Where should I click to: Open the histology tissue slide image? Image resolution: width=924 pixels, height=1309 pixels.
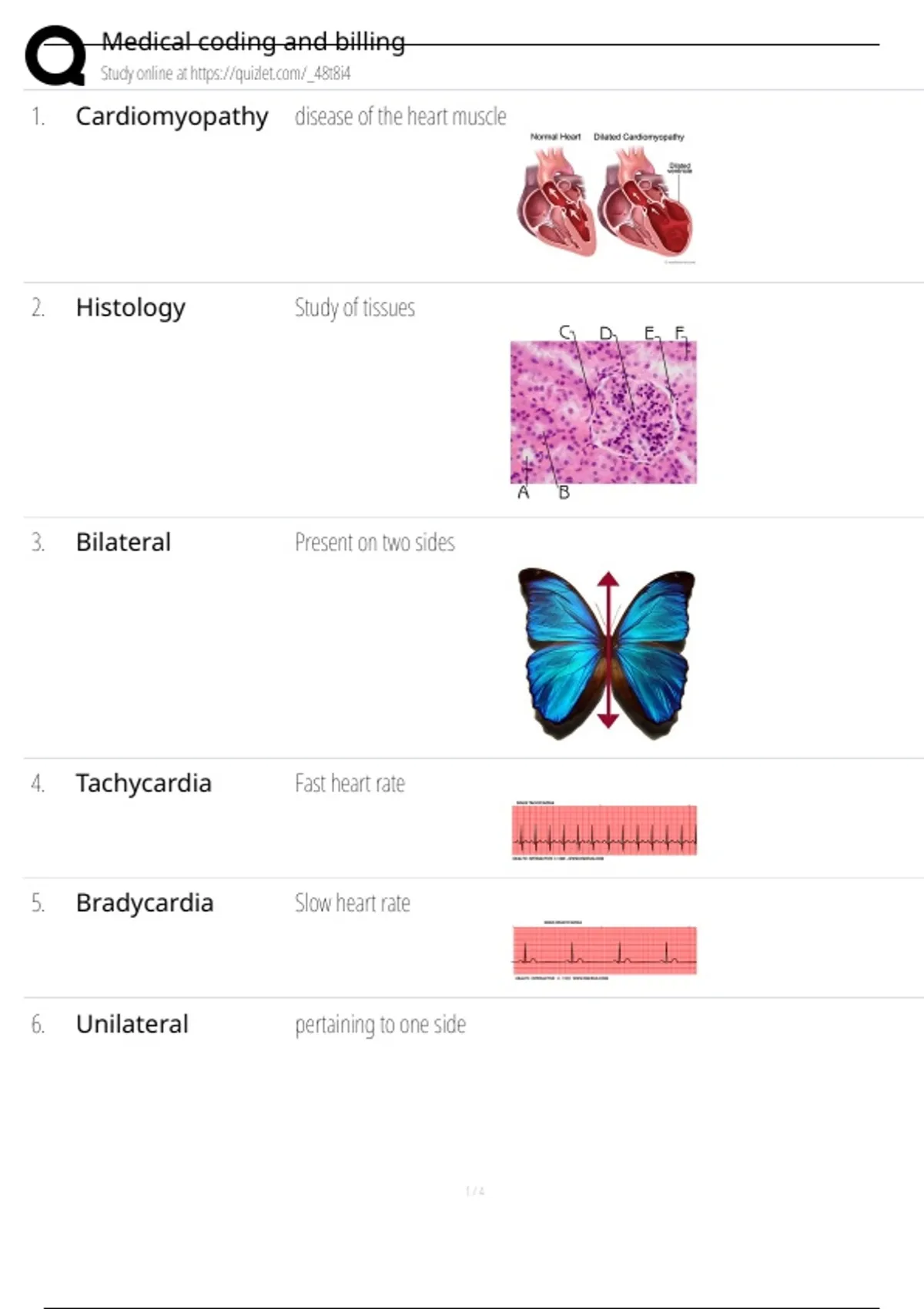click(x=603, y=412)
